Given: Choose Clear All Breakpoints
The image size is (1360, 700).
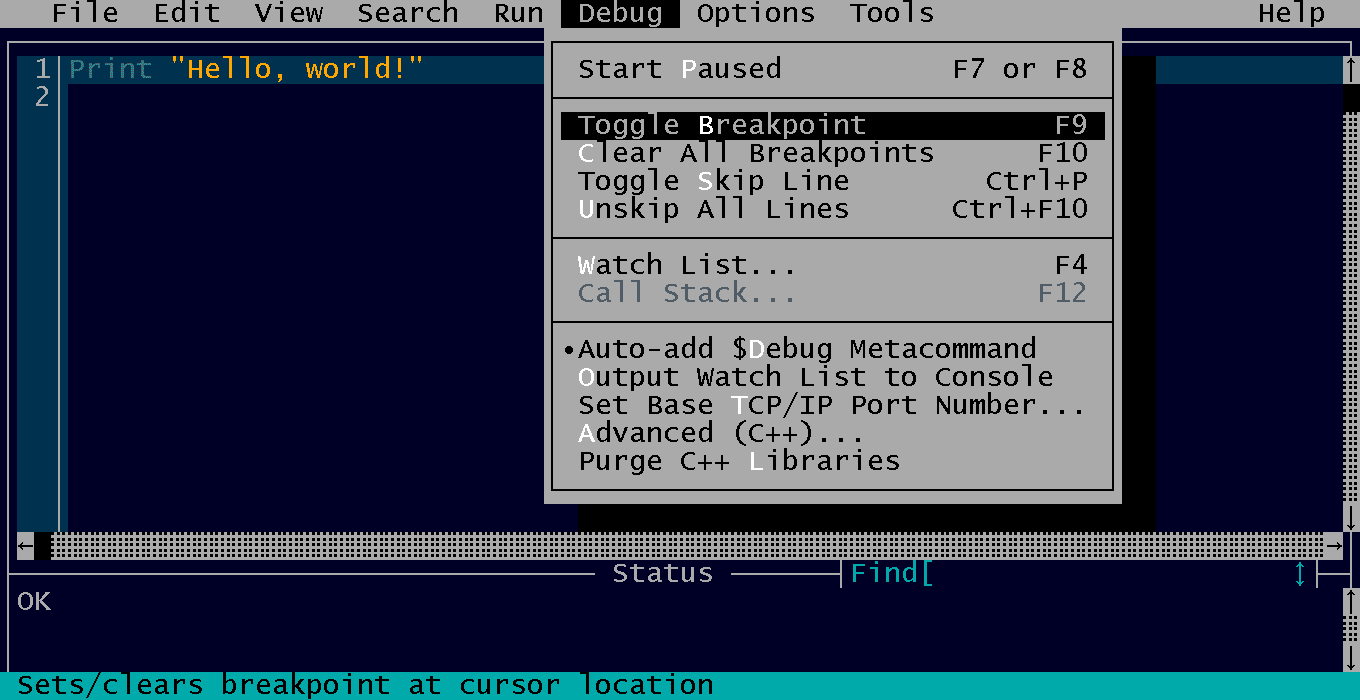Looking at the screenshot, I should pyautogui.click(x=832, y=153).
